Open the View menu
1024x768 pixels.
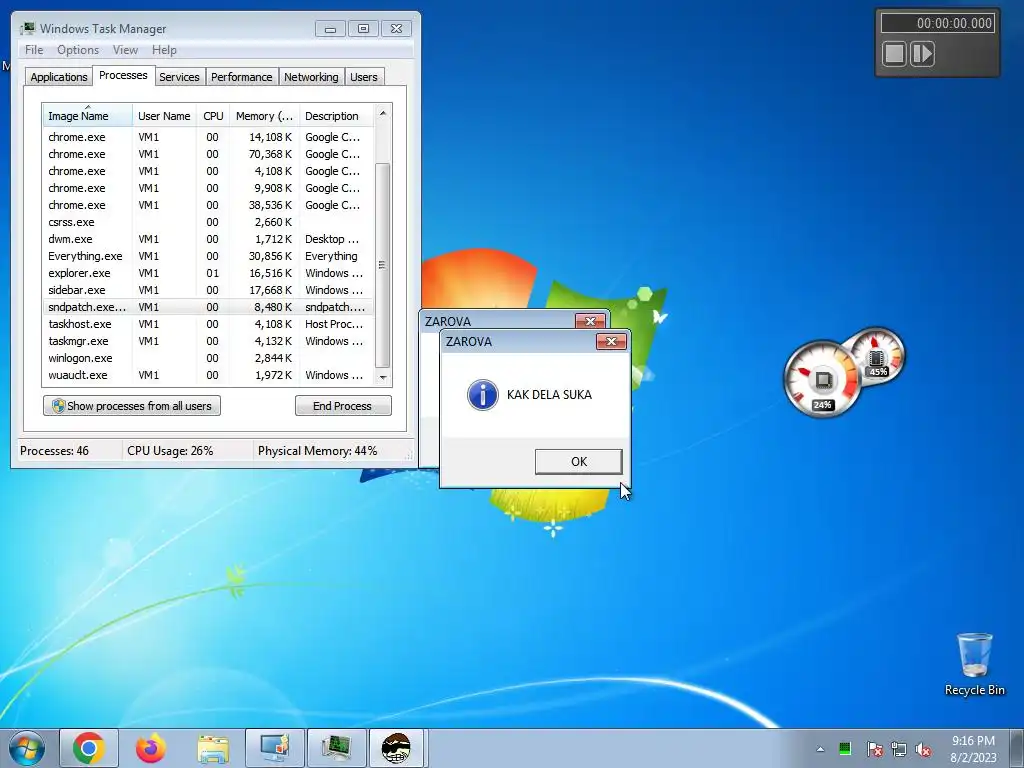point(125,50)
